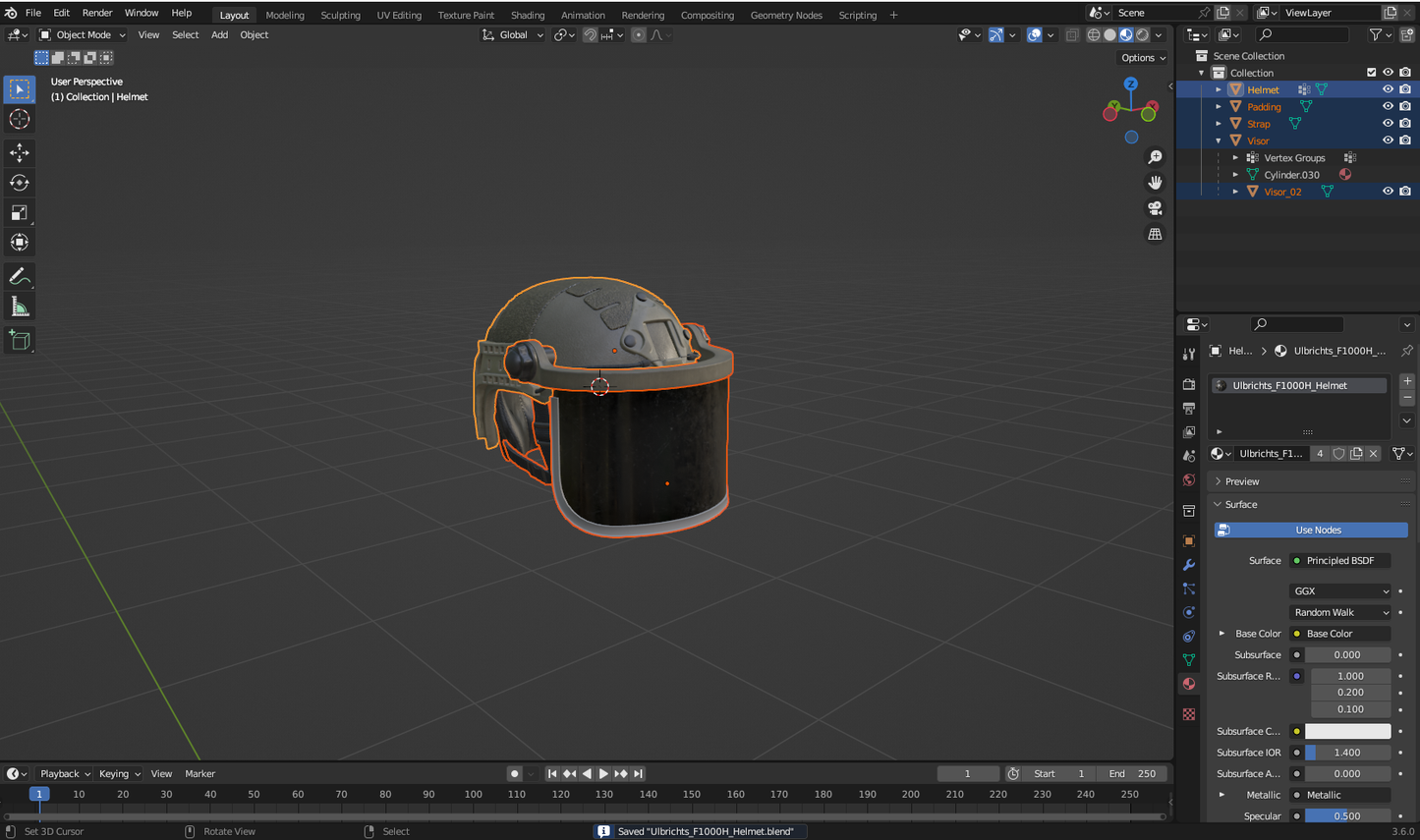Switch to the Shading workspace tab
1420x840 pixels.
click(528, 15)
